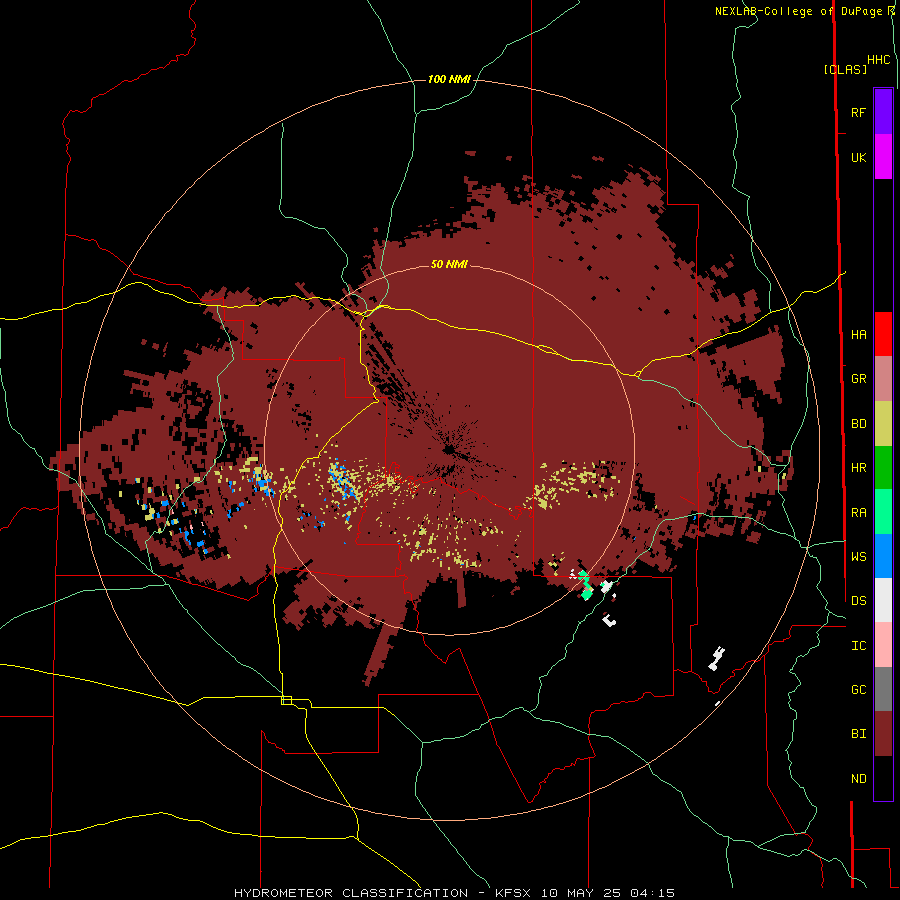Click the HA legend label
Screen dimensions: 900x900
click(x=858, y=334)
